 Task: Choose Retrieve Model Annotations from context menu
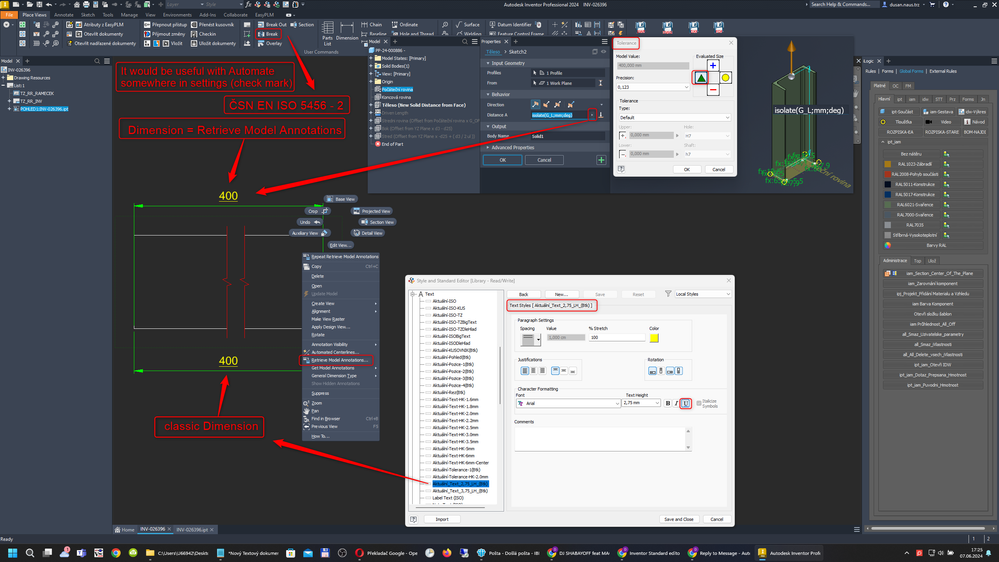pos(339,360)
